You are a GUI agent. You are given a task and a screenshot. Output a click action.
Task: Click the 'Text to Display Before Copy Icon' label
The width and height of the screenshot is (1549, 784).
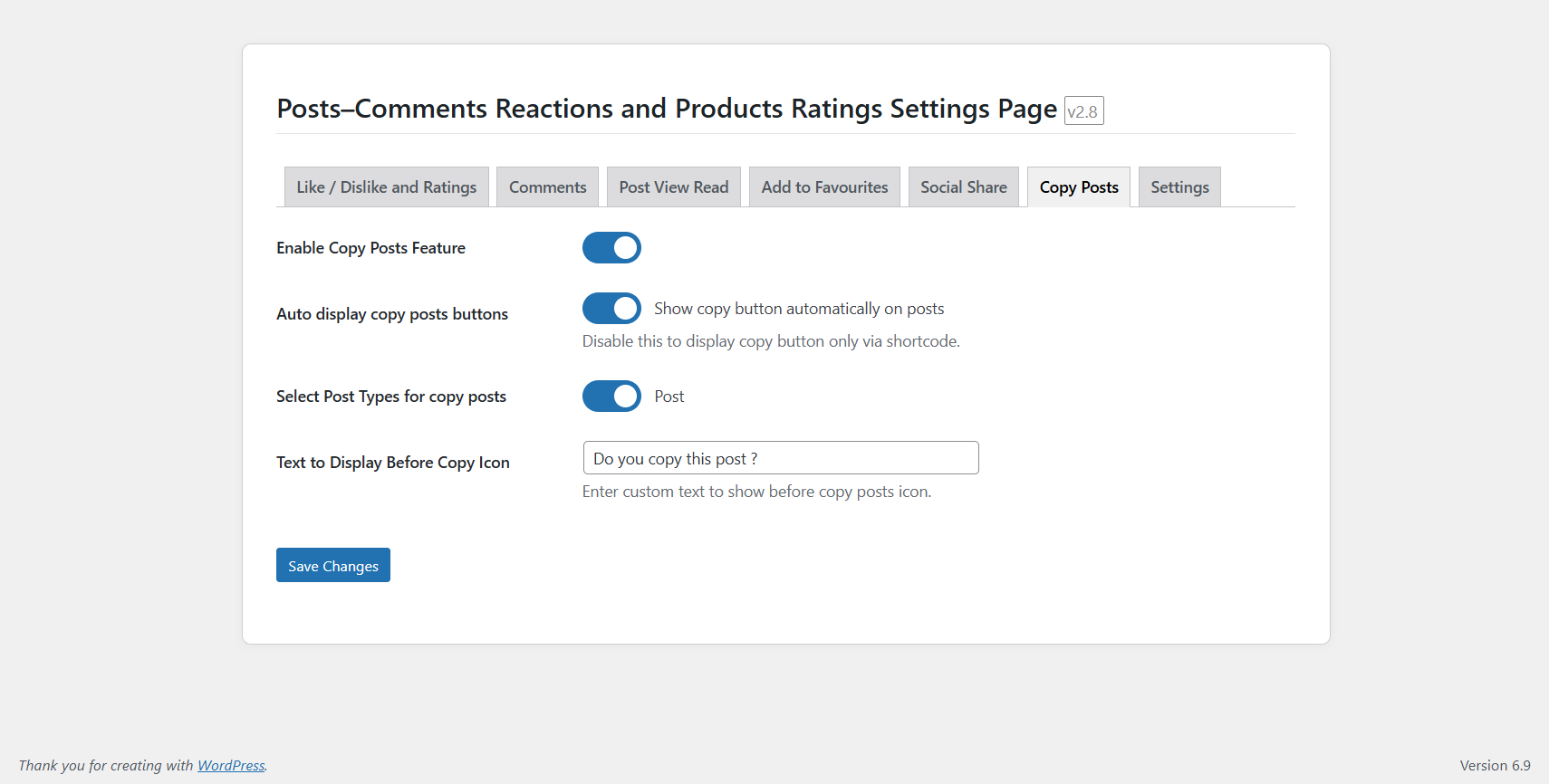392,463
